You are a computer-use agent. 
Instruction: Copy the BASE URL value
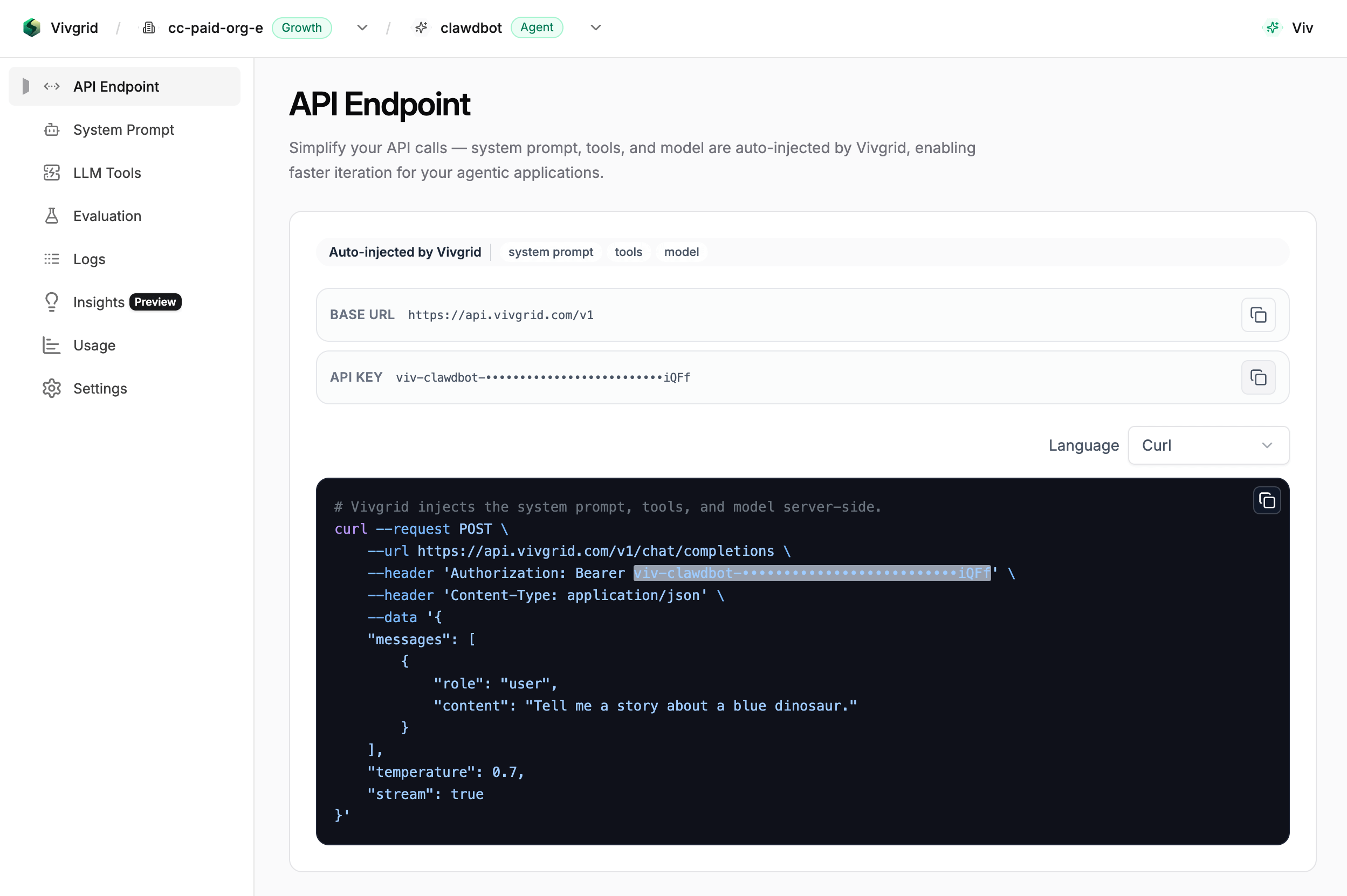[1259, 315]
